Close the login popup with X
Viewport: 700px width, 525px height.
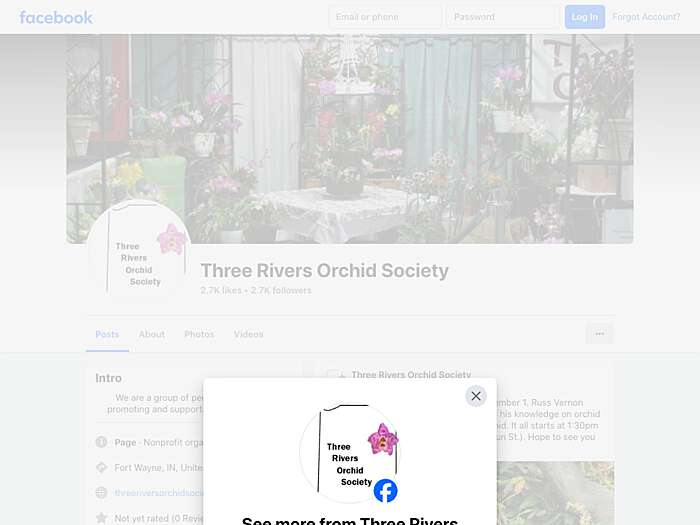pos(476,396)
